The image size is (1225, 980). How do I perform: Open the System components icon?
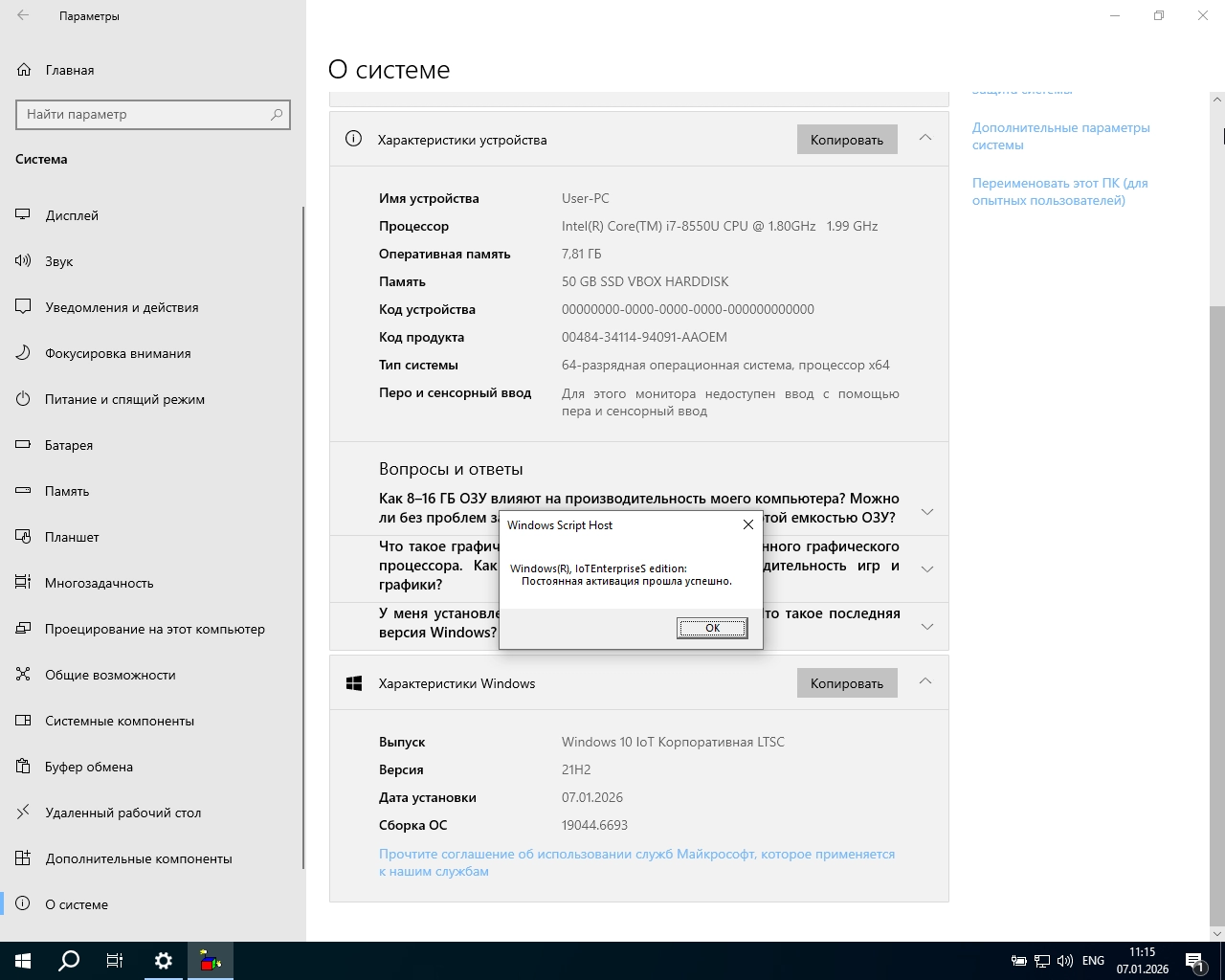pyautogui.click(x=24, y=721)
